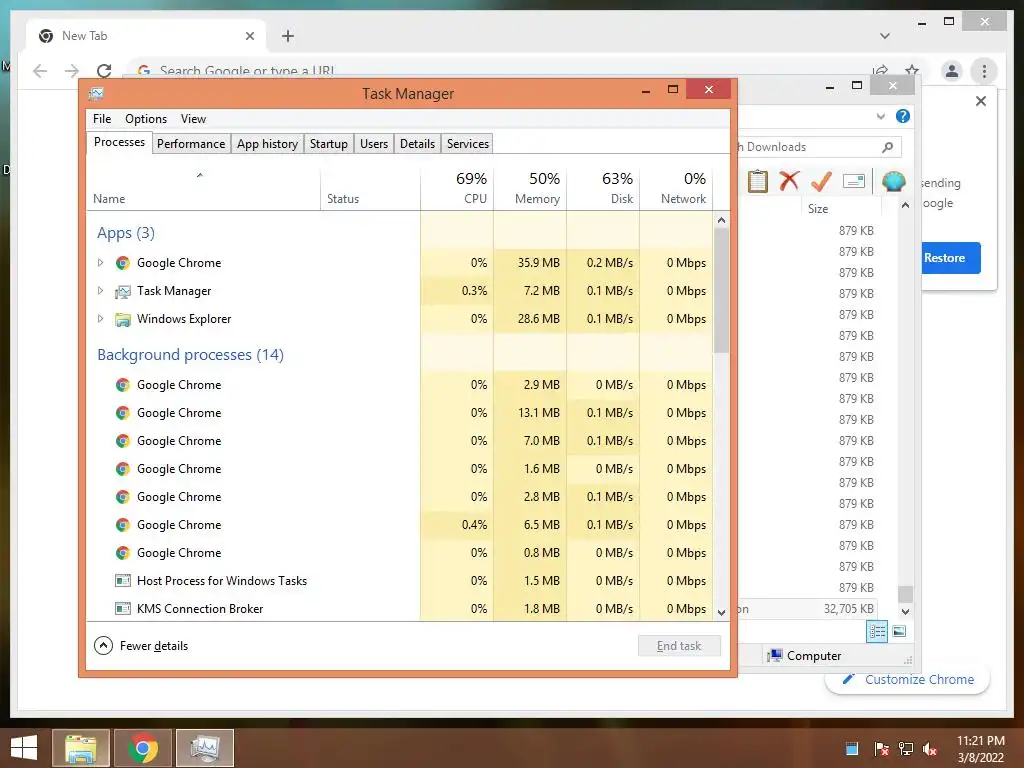Switch to the Services tab
This screenshot has height=768, width=1024.
[468, 144]
